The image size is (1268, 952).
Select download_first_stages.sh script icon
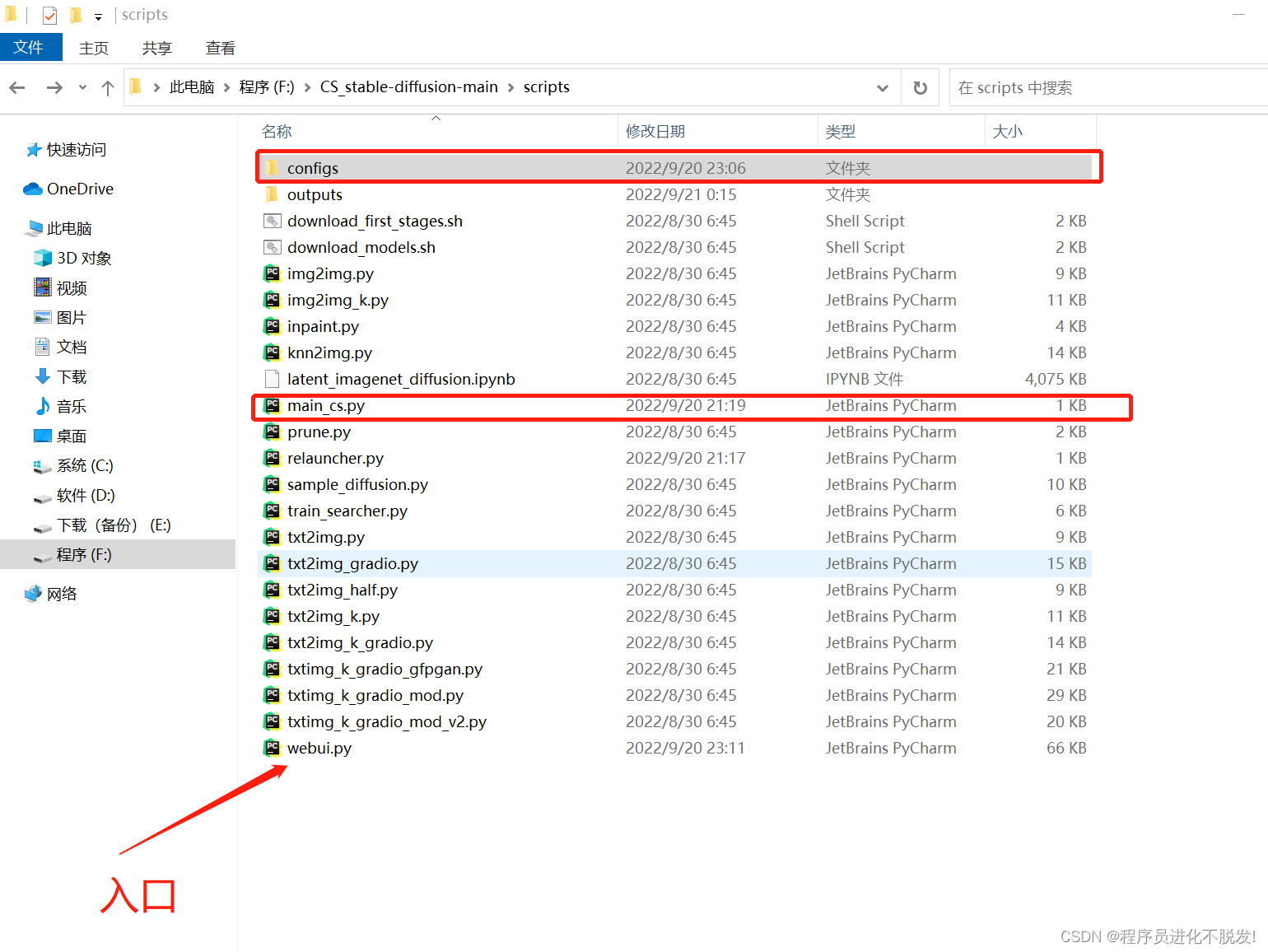[273, 221]
